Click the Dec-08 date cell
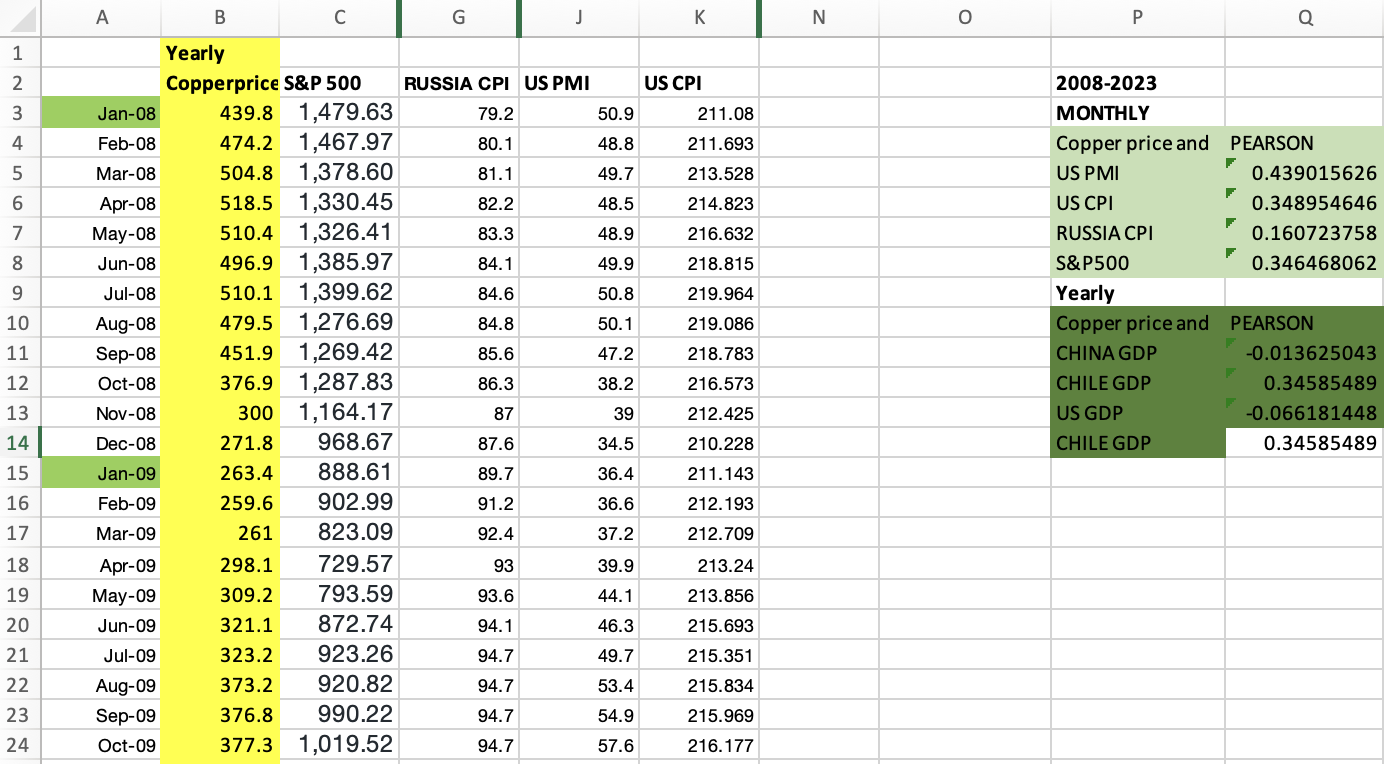1384x764 pixels. 101,443
